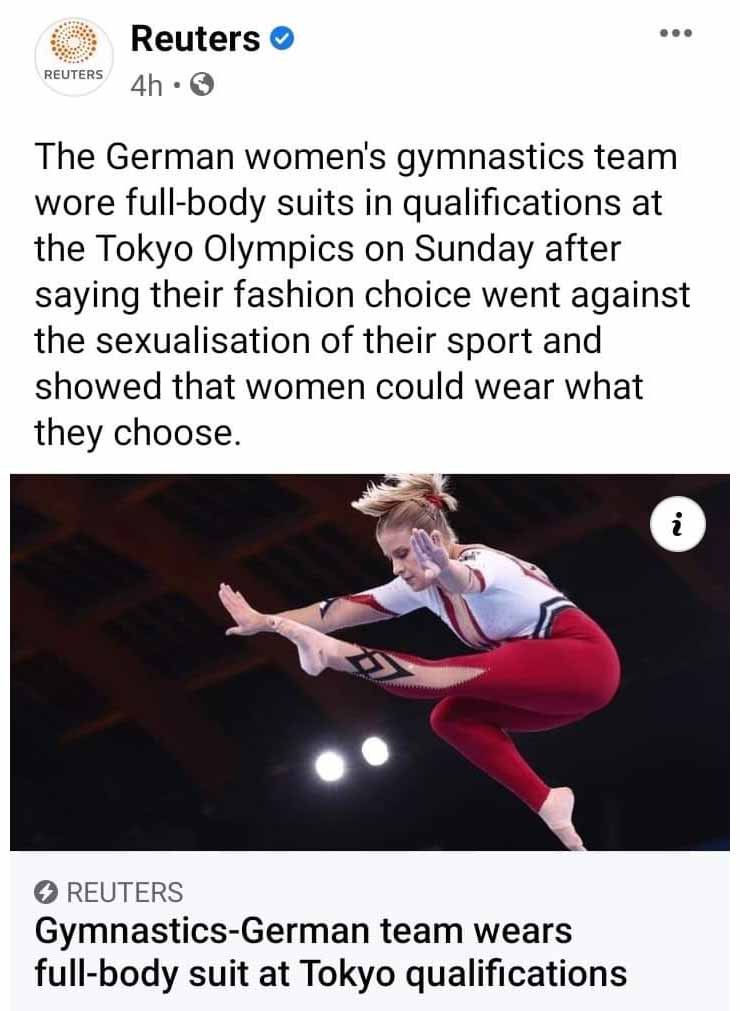Click the REUTERS source label under the photo
Screen dimensions: 740x1011
click(125, 892)
